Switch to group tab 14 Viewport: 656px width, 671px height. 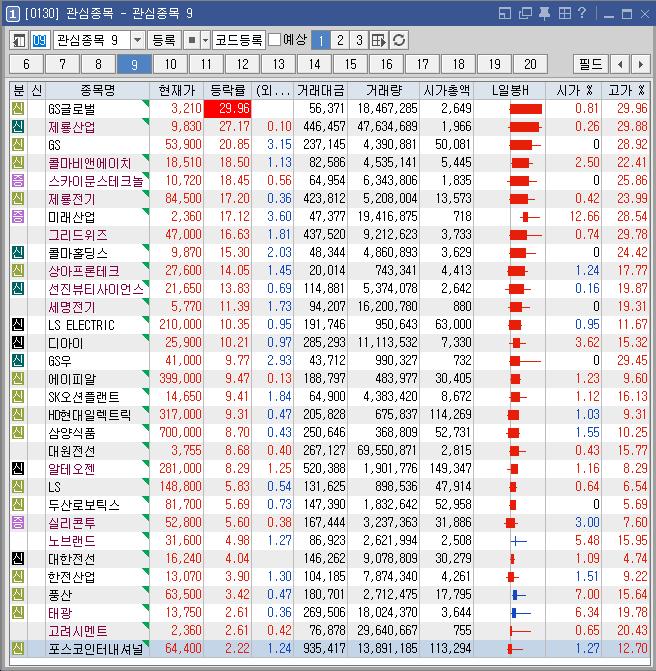[315, 64]
